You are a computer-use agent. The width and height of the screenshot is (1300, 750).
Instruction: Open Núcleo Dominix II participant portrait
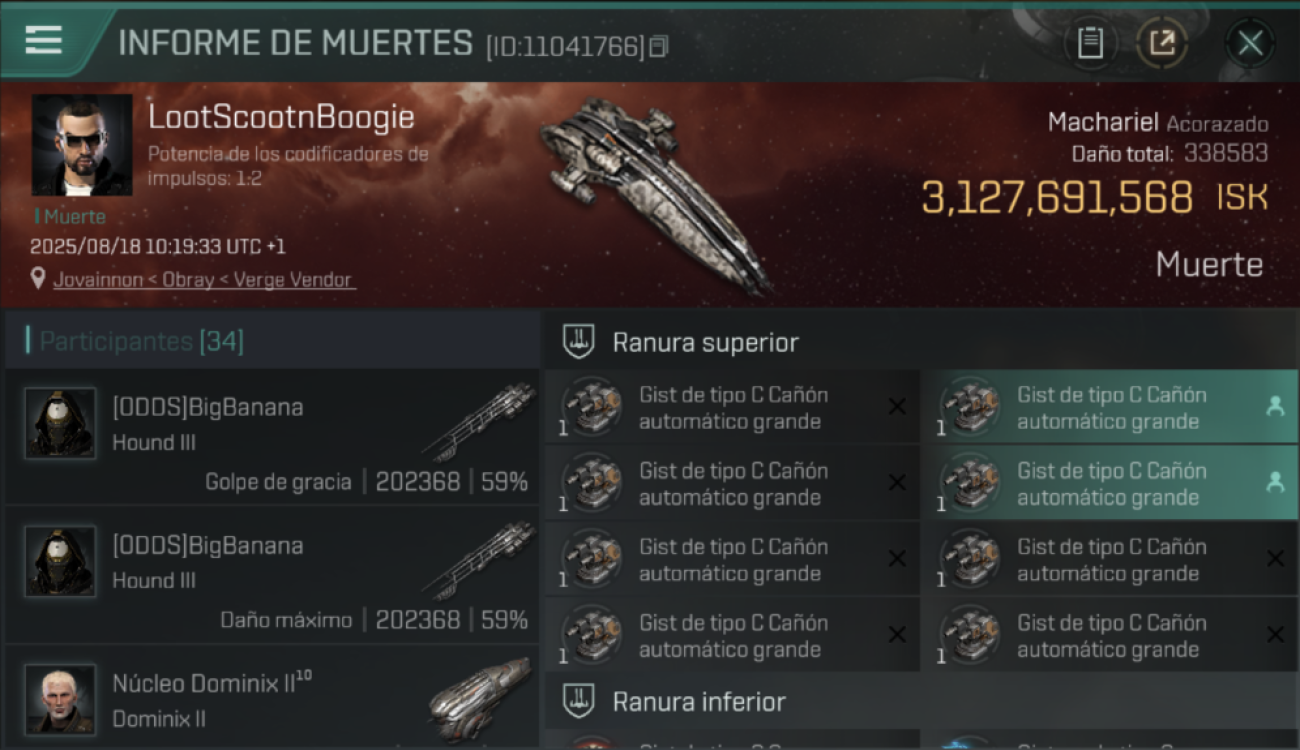point(60,699)
